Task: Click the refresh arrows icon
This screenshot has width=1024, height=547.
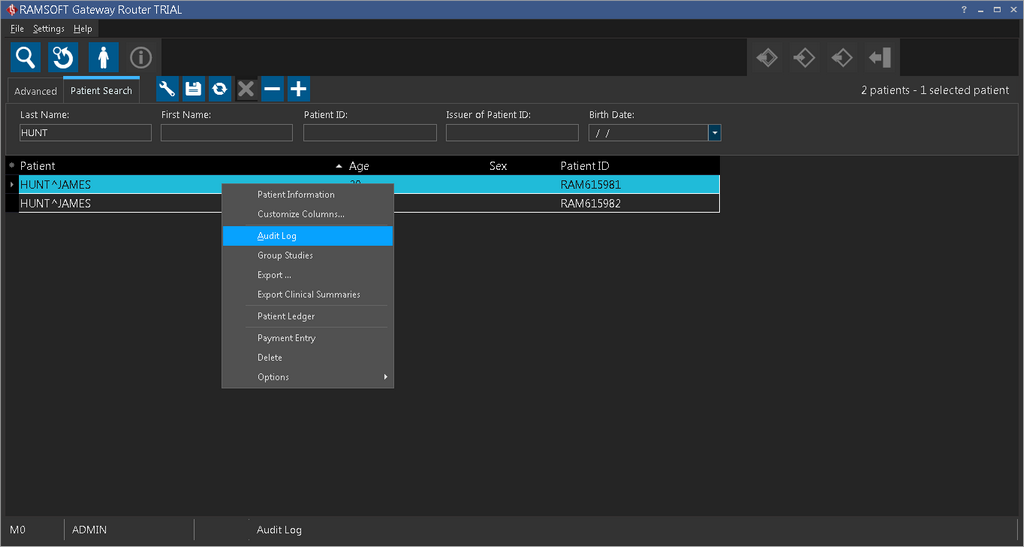Action: [219, 89]
